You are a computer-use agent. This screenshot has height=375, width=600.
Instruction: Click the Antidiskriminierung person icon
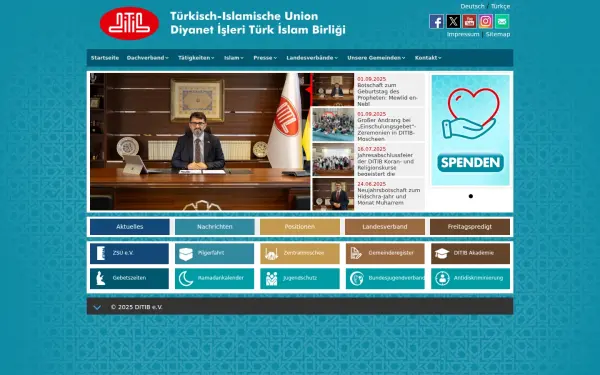(x=442, y=279)
